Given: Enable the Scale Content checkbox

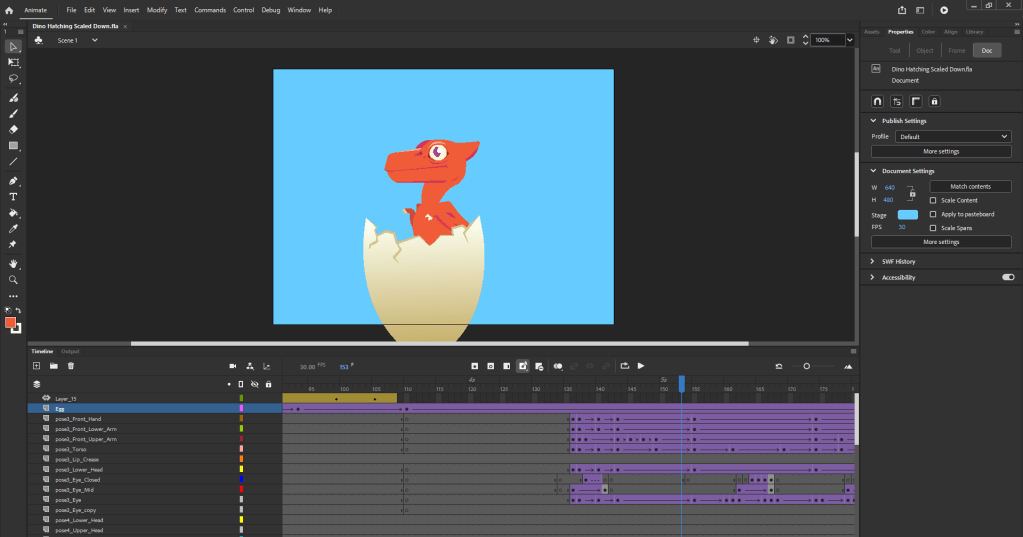Looking at the screenshot, I should (933, 200).
